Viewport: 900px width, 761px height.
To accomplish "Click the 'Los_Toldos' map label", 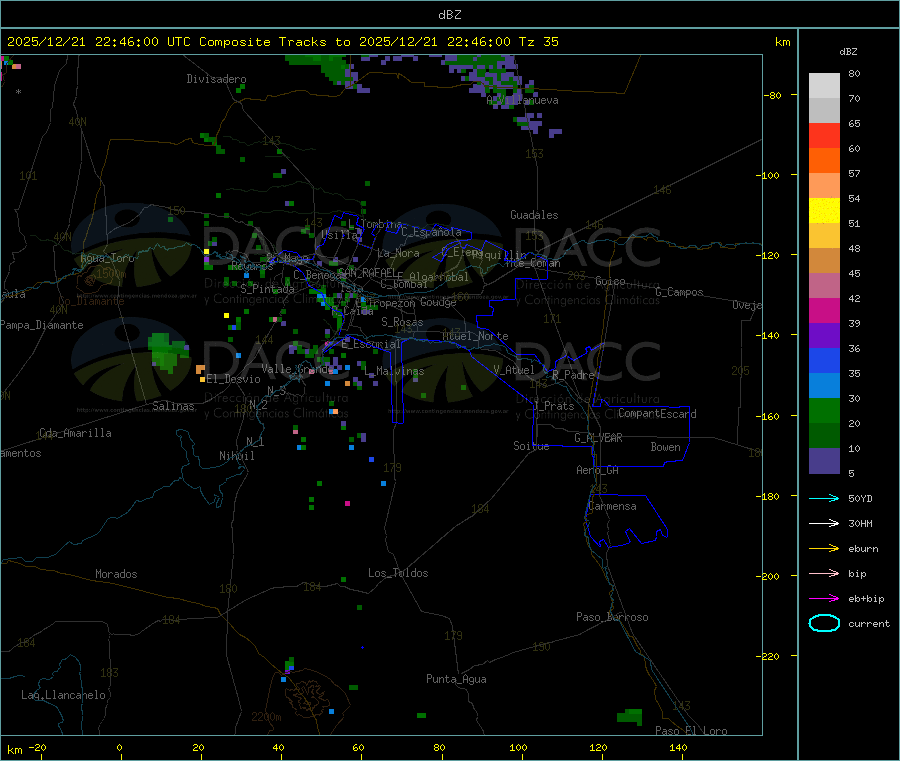I will [398, 573].
